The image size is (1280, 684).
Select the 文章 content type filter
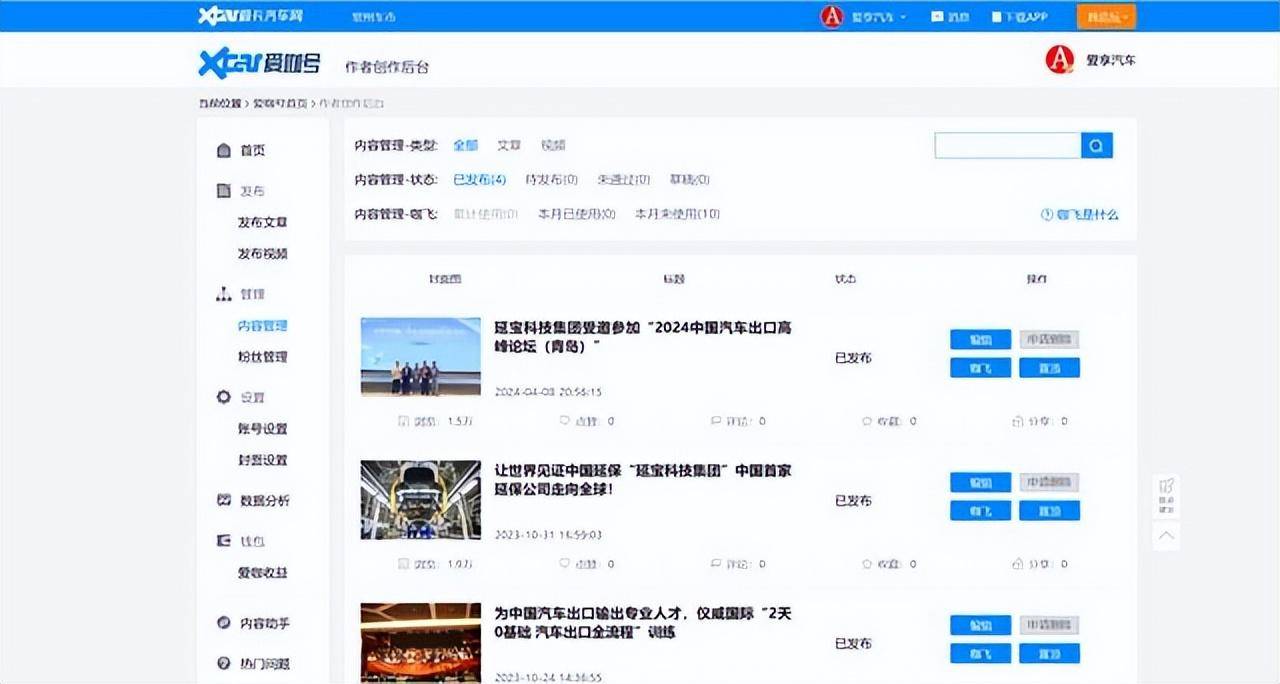pyautogui.click(x=509, y=145)
